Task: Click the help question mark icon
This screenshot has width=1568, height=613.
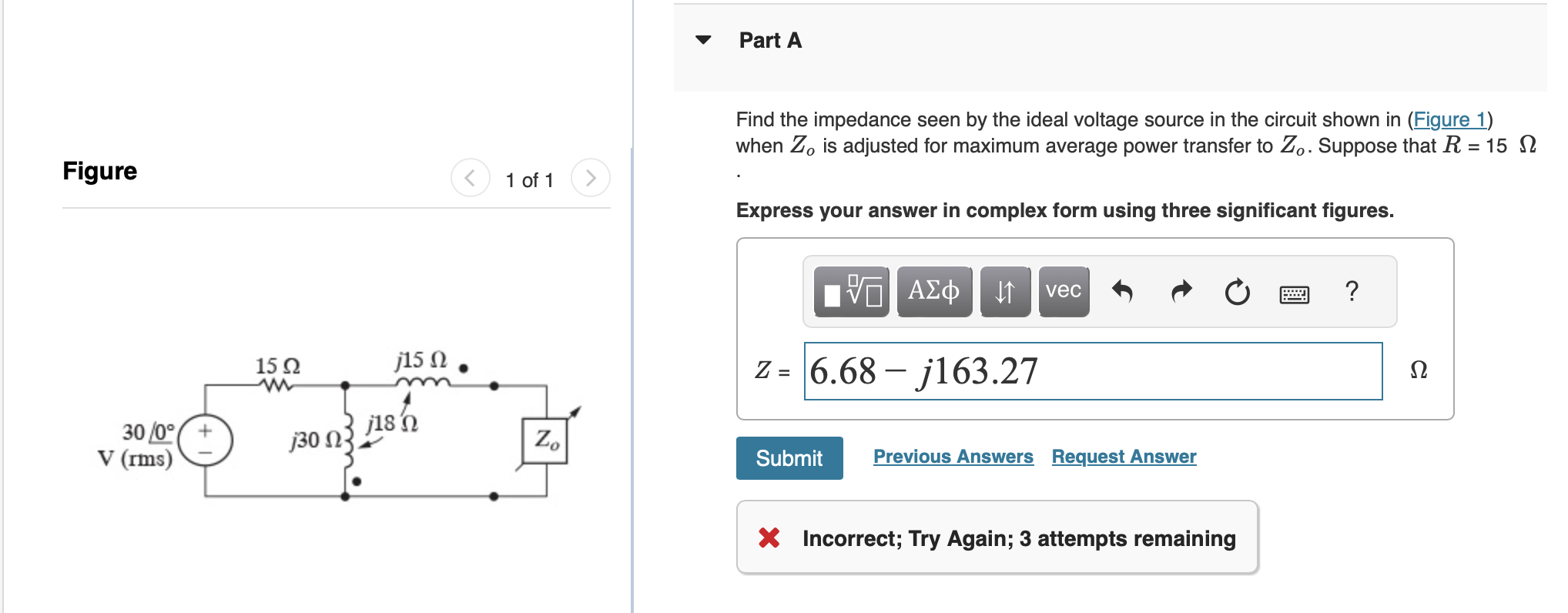Action: click(1352, 291)
